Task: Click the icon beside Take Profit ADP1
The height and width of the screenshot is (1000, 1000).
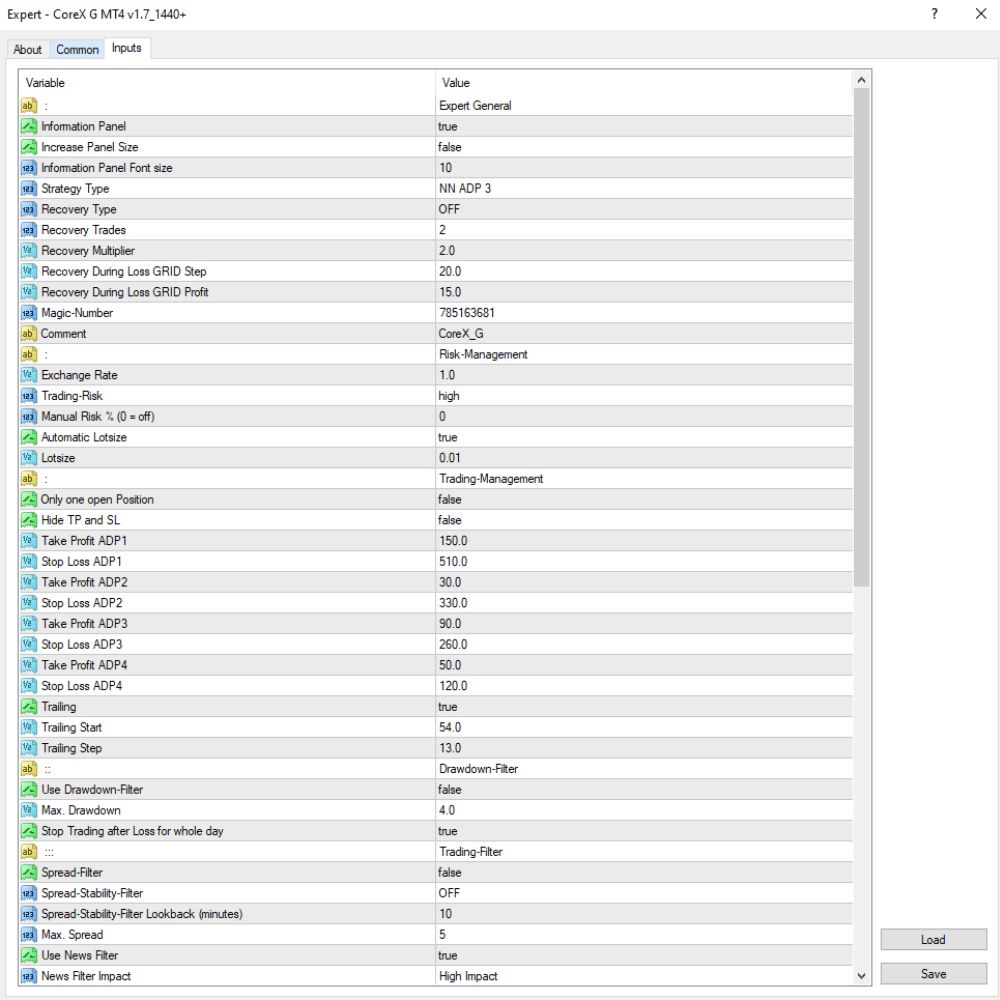Action: [x=29, y=541]
